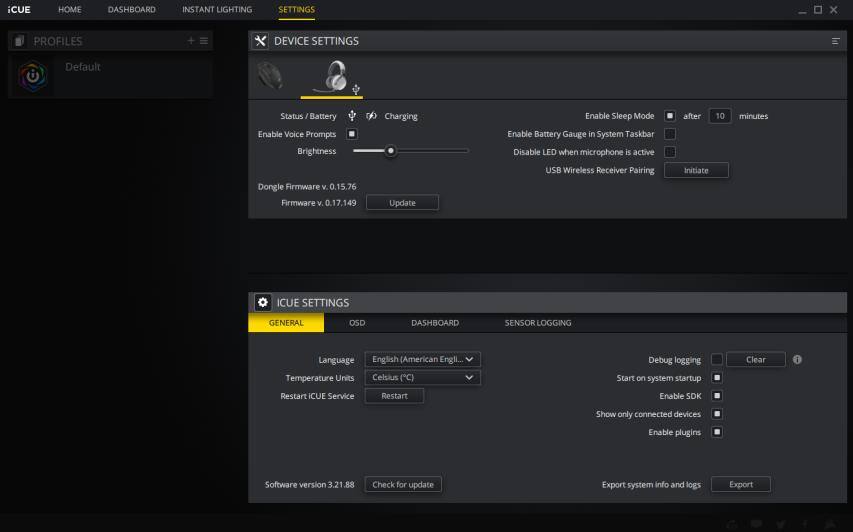Enable Battery Gauge in System Taskbar
The height and width of the screenshot is (532, 853).
point(670,134)
